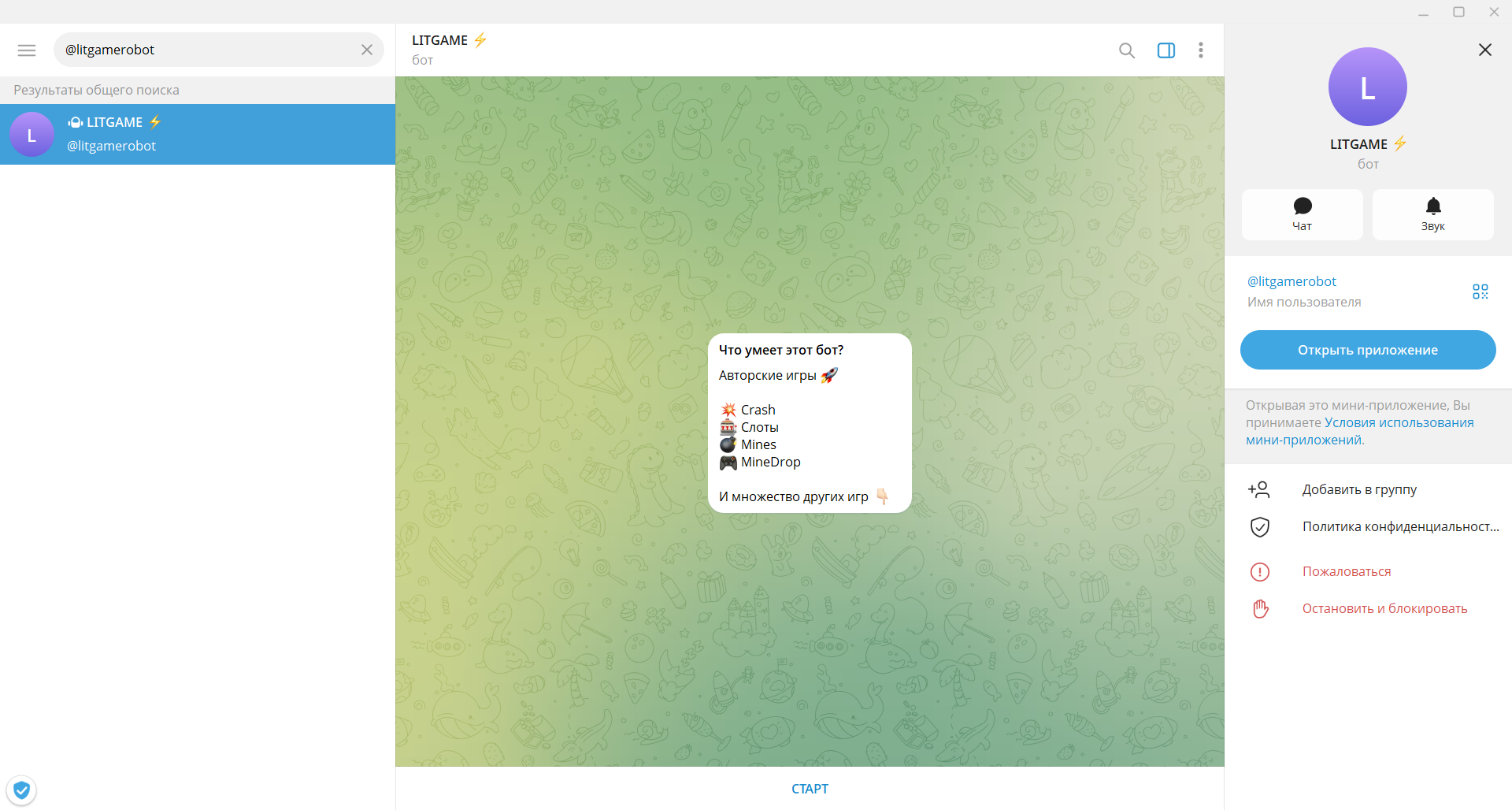Click Пожаловаться report option
1512x810 pixels.
pyautogui.click(x=1368, y=571)
